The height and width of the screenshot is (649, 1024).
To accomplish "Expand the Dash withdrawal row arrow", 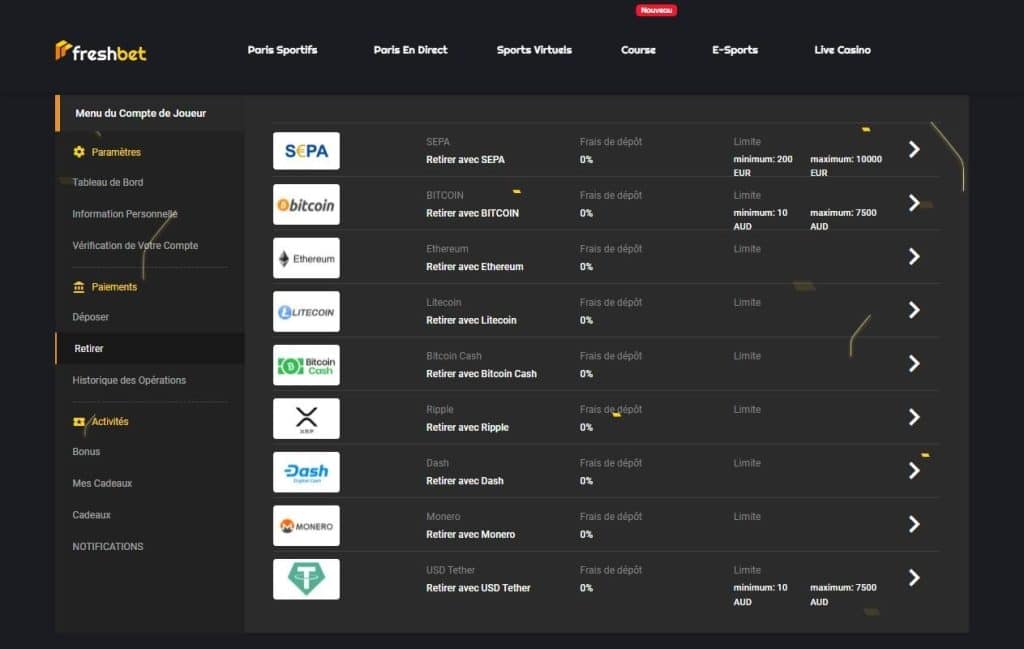I will coord(914,471).
